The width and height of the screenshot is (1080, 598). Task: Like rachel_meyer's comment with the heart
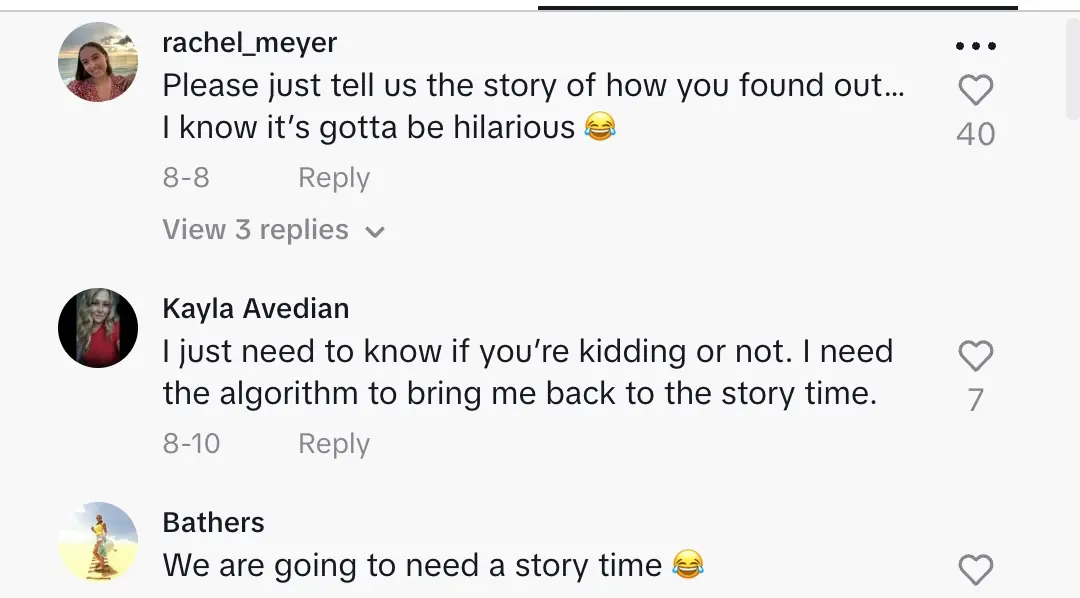point(975,91)
